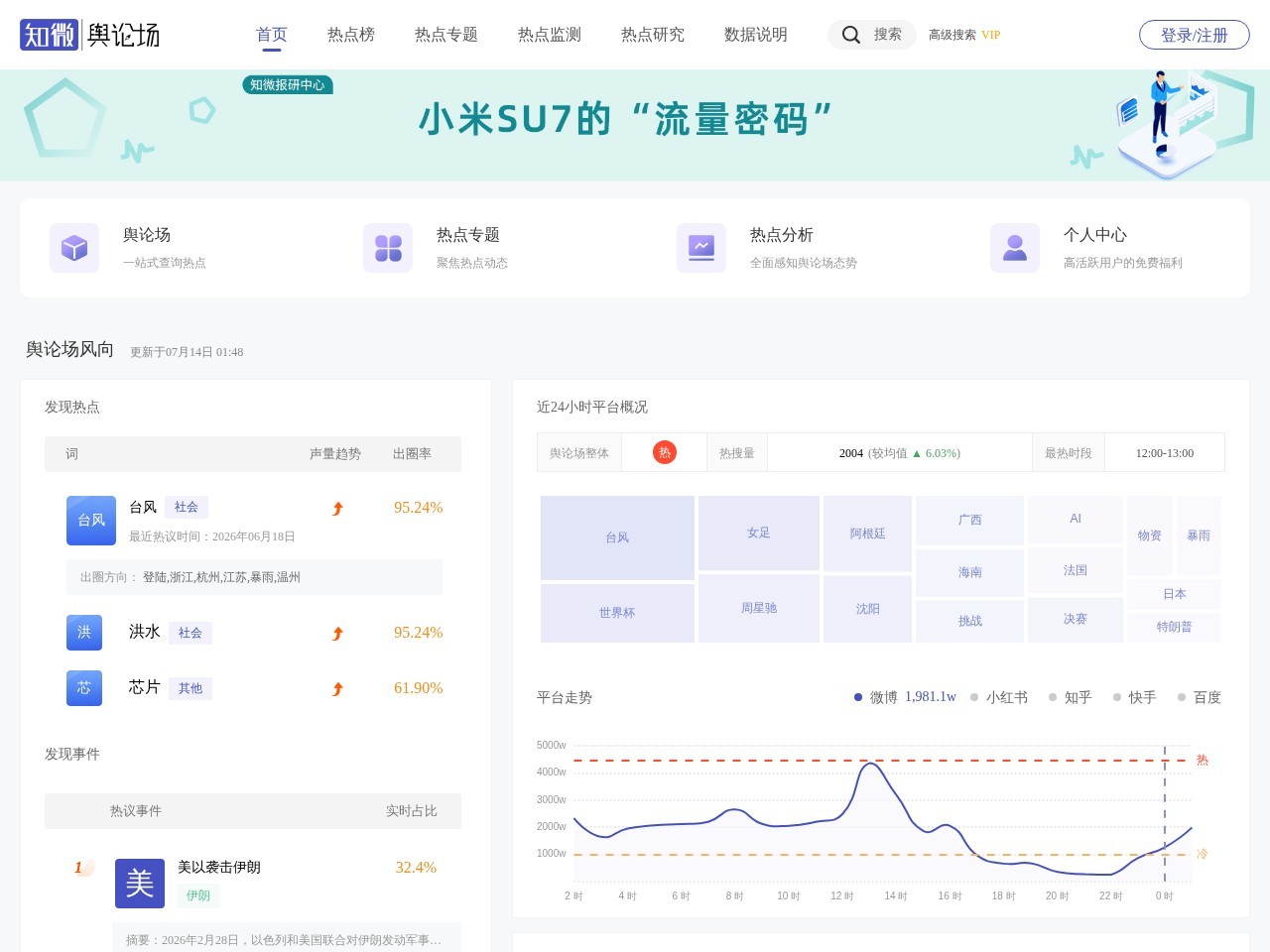Click the blue 台风 keyword badge
The height and width of the screenshot is (952, 1270).
(x=91, y=521)
